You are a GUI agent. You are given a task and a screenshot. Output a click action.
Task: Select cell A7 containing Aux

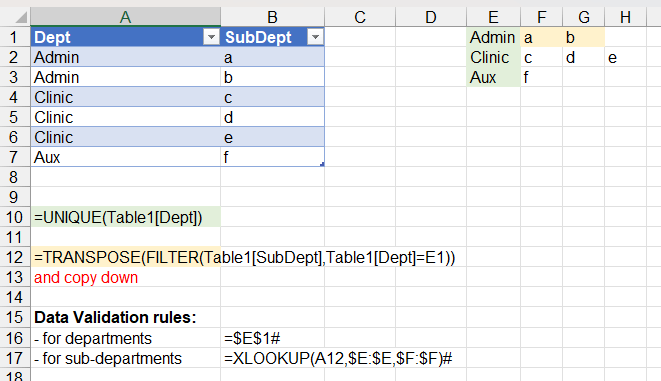tap(126, 157)
